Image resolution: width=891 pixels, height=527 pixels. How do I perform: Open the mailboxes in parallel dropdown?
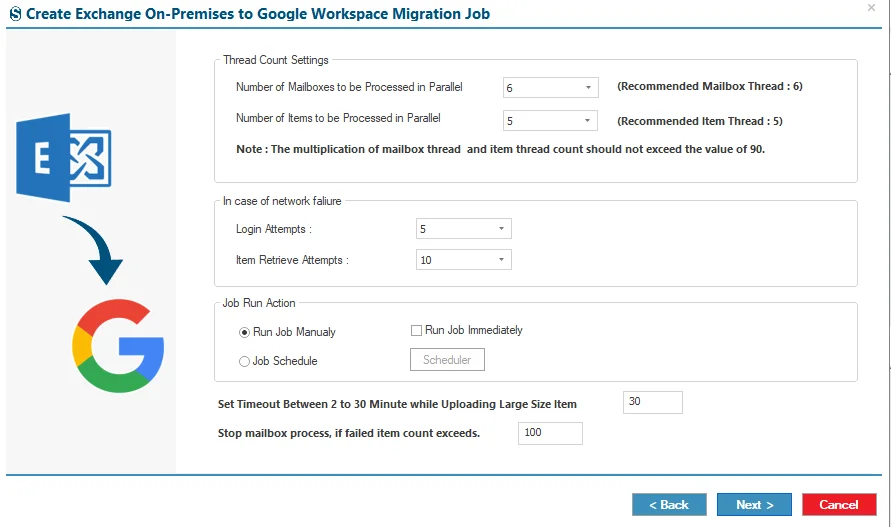click(x=550, y=88)
